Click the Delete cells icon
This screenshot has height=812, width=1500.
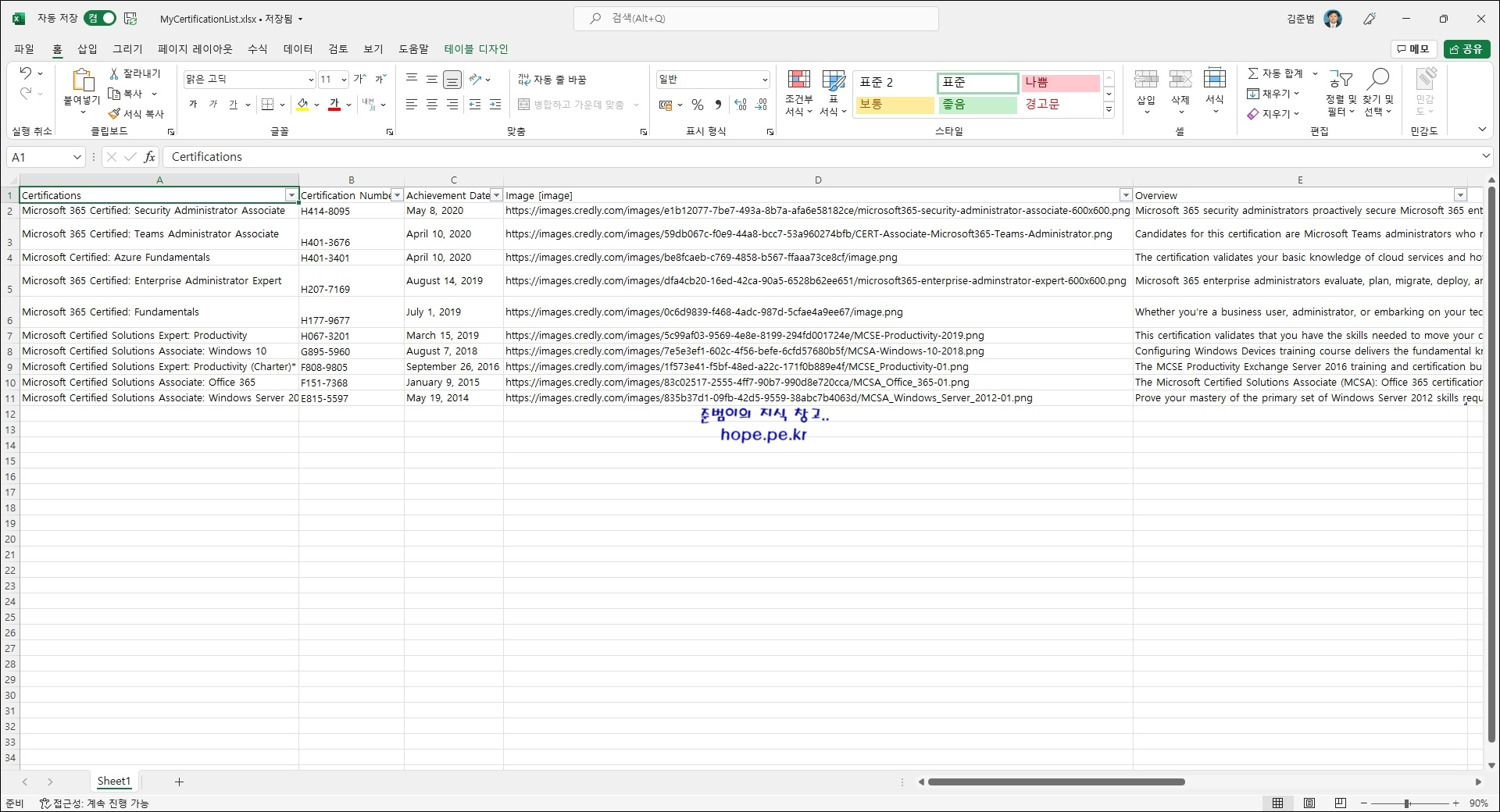(1180, 79)
